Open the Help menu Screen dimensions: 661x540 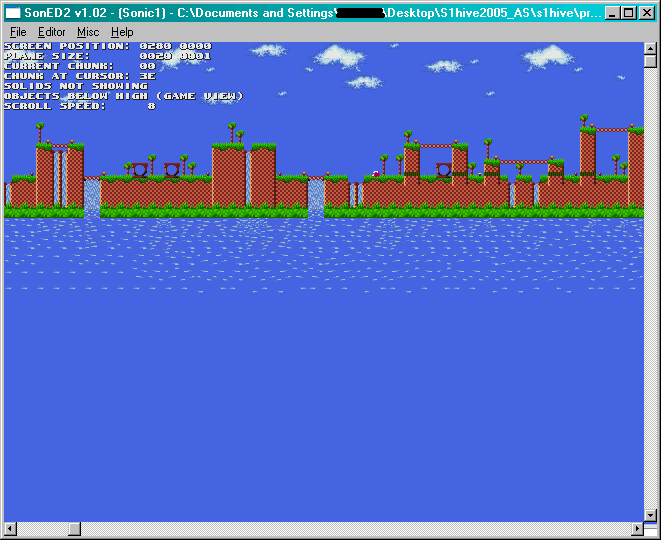pos(122,32)
